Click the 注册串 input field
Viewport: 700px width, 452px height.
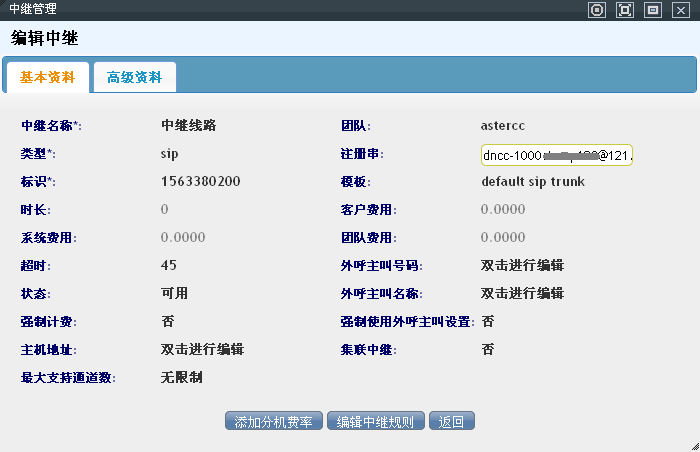click(556, 155)
